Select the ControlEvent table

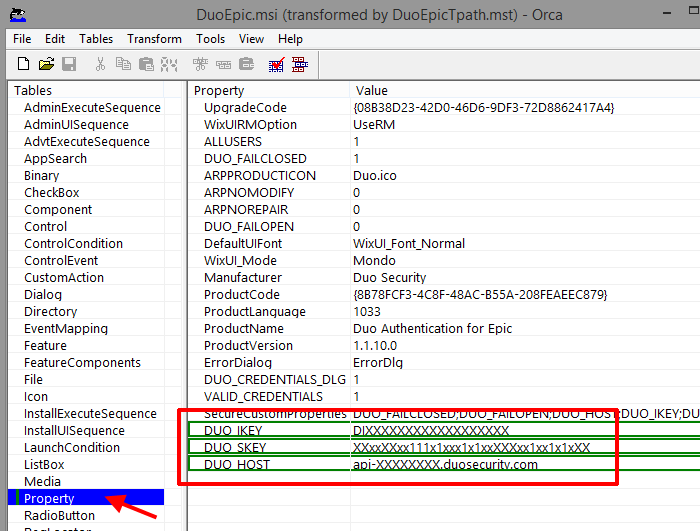61,260
